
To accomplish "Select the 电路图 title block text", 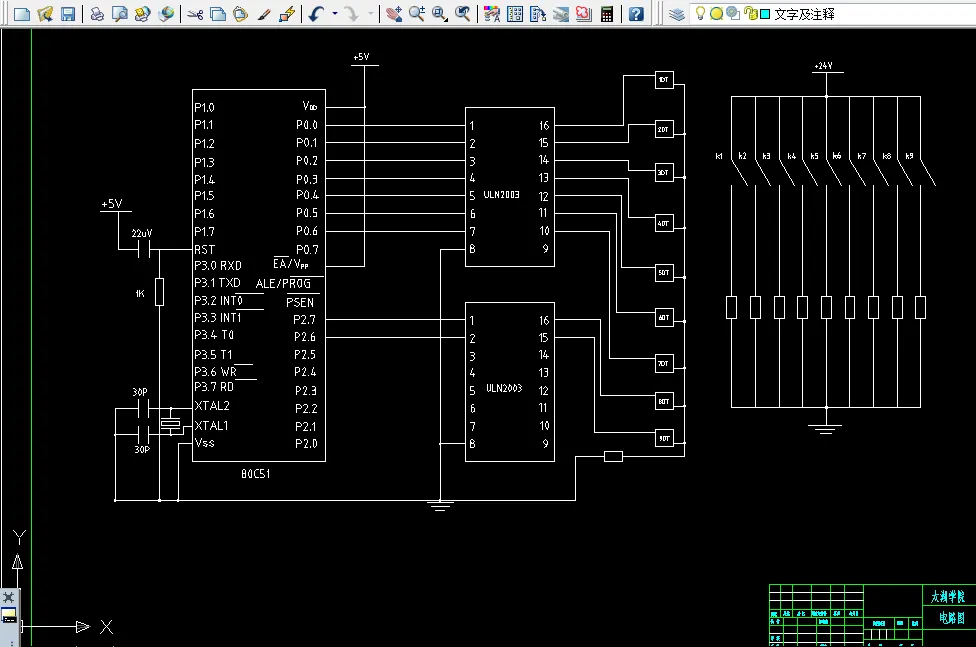I will (952, 618).
